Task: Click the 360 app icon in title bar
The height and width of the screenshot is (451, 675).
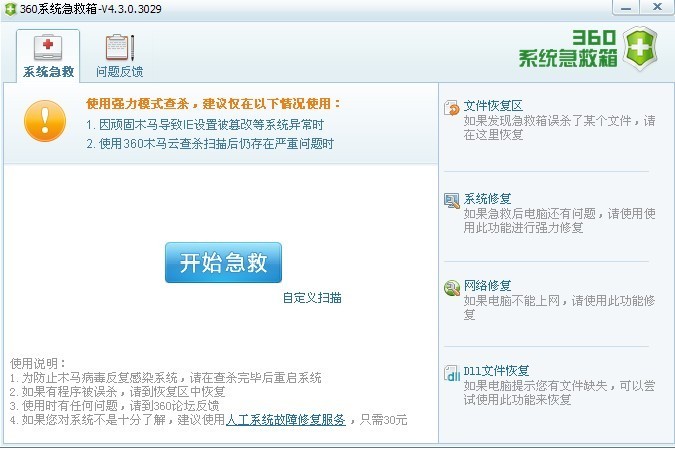Action: pos(9,9)
